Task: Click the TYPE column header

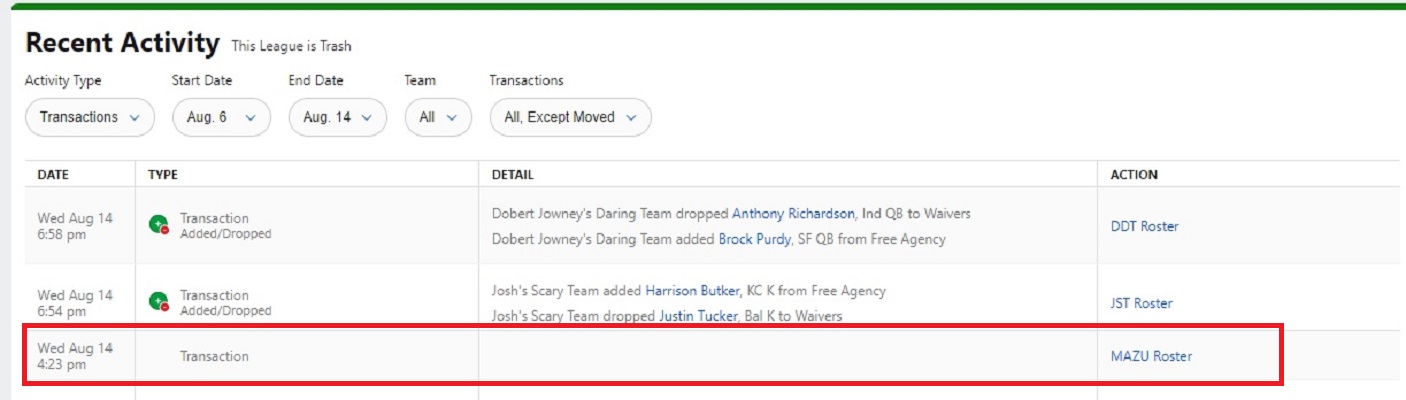Action: [x=163, y=174]
